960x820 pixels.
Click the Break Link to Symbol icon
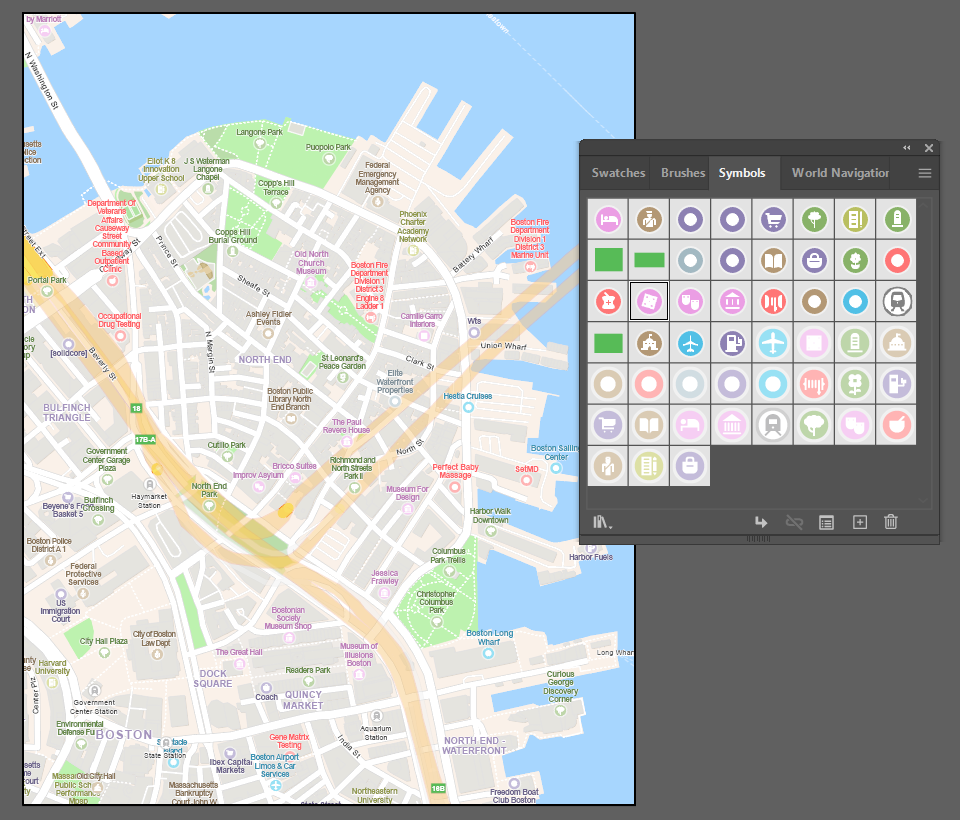793,521
